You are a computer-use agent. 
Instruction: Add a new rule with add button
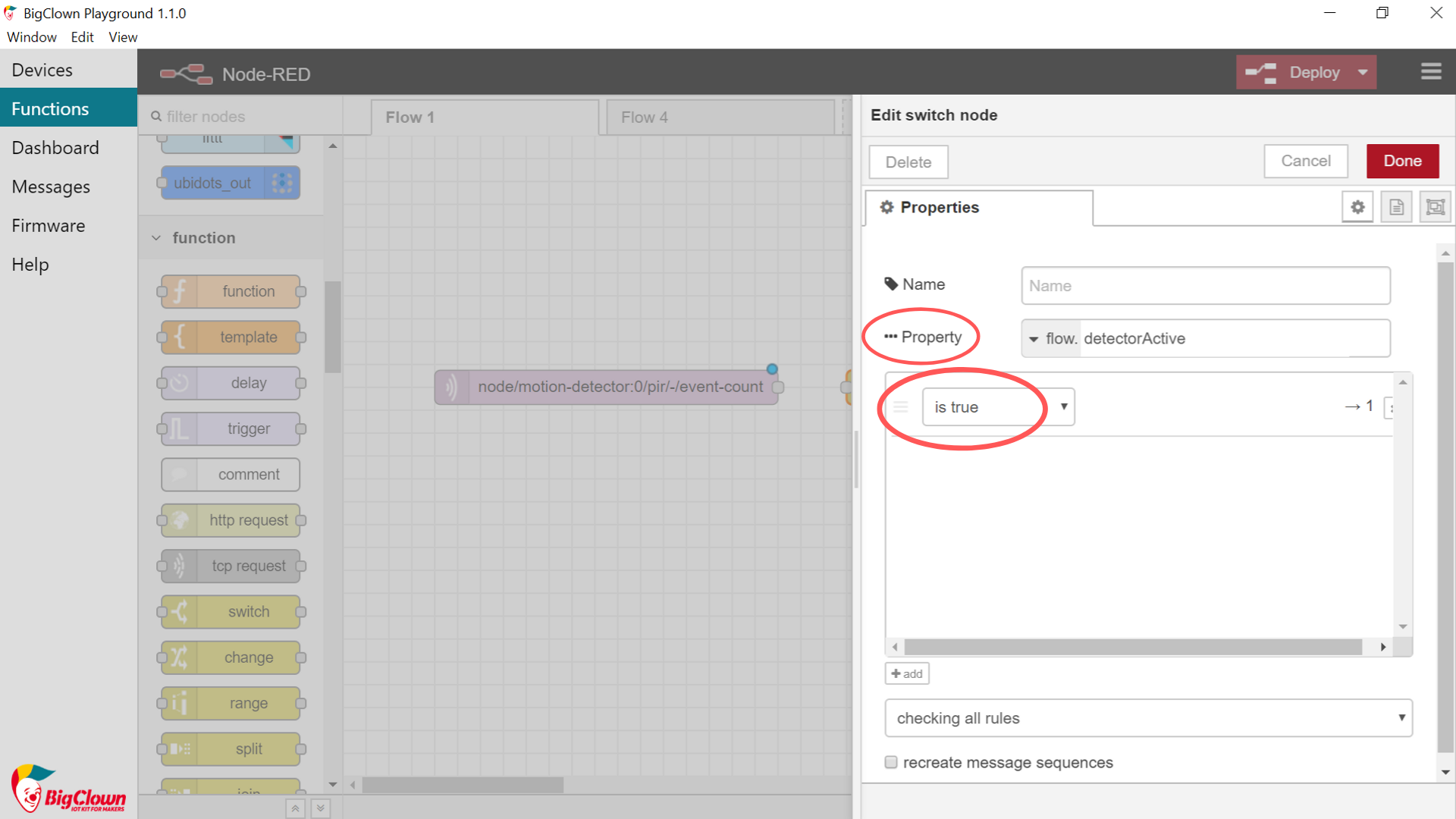907,673
